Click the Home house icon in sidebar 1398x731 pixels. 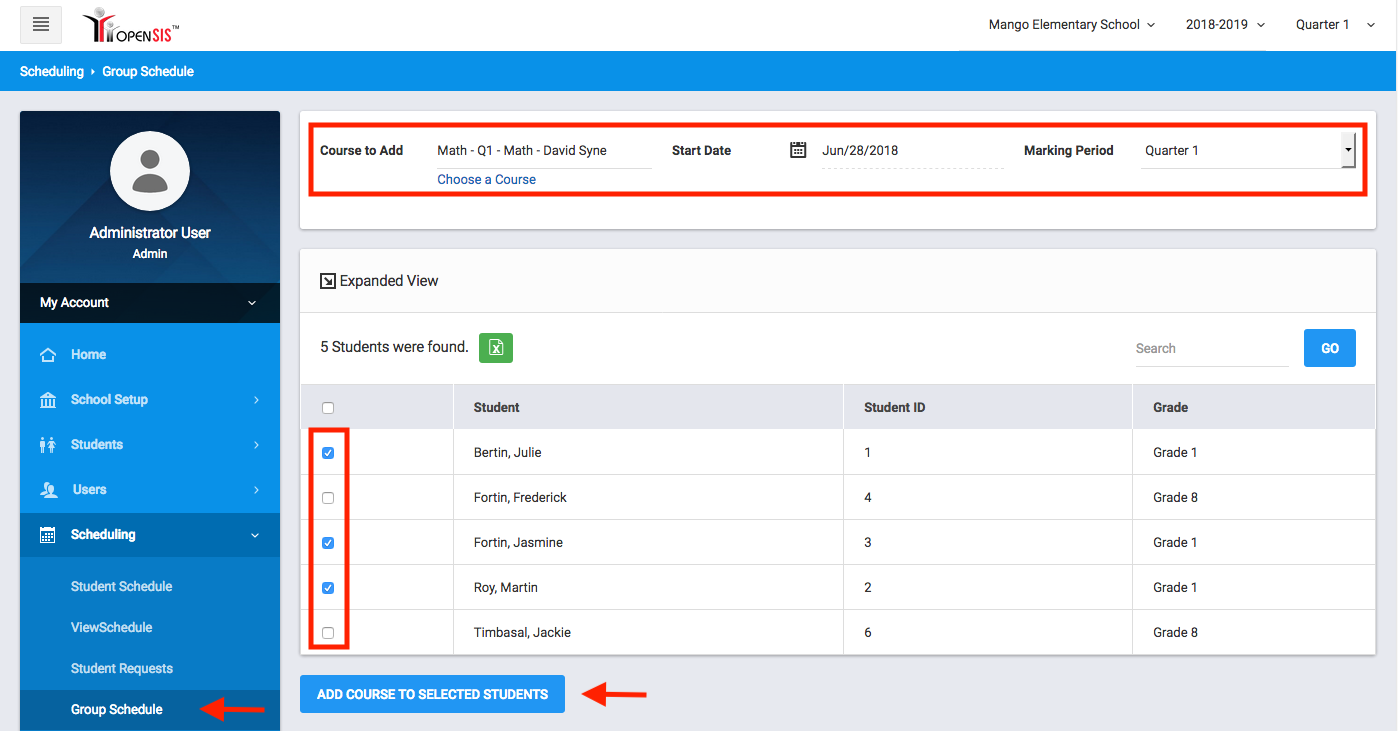(x=48, y=355)
